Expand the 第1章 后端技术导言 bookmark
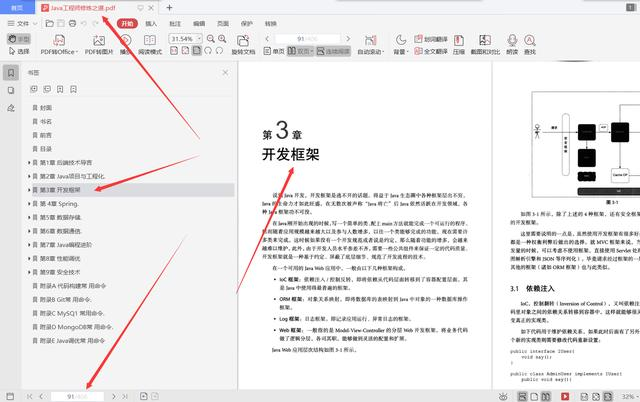This screenshot has height=402, width=640. (29, 162)
